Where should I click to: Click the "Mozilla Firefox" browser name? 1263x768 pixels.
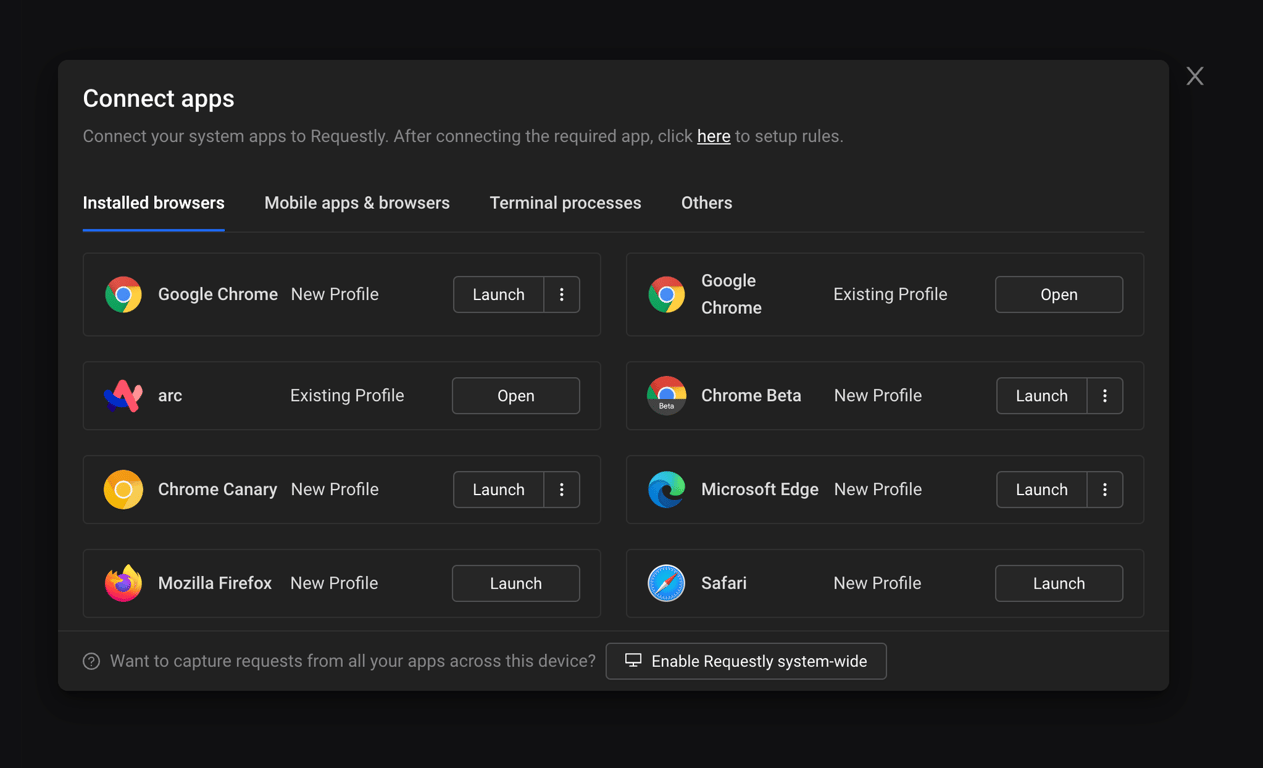click(x=215, y=583)
